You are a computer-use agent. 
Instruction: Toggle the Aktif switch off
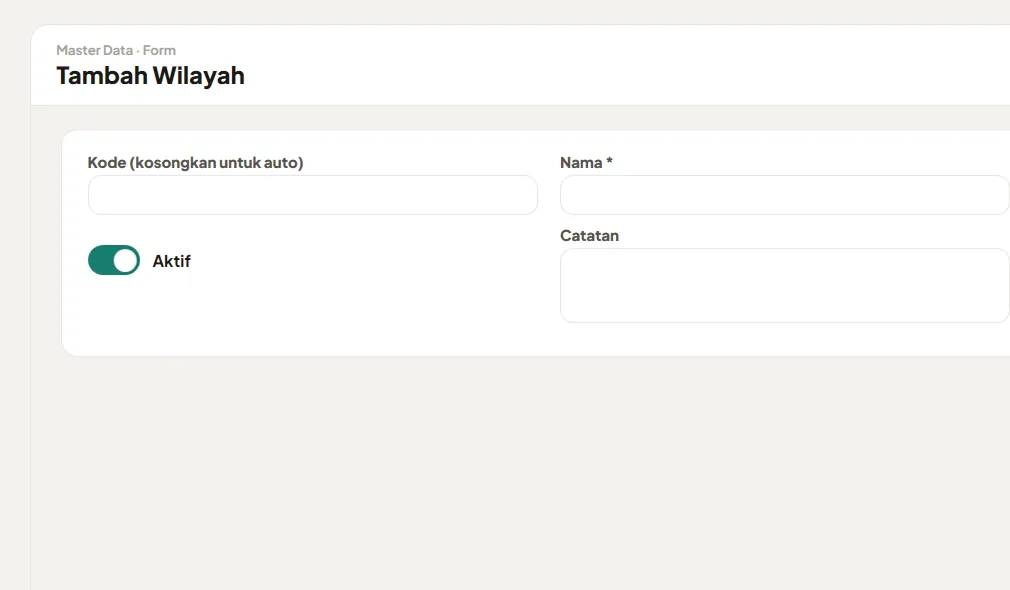tap(114, 260)
